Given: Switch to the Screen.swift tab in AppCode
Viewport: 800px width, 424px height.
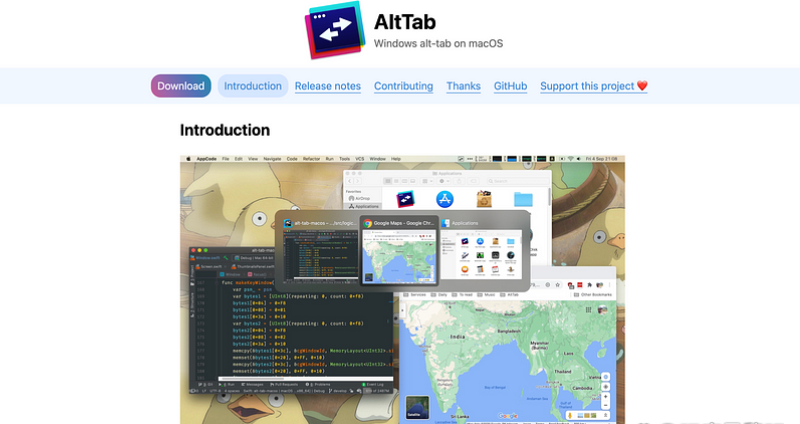Looking at the screenshot, I should coord(211,267).
